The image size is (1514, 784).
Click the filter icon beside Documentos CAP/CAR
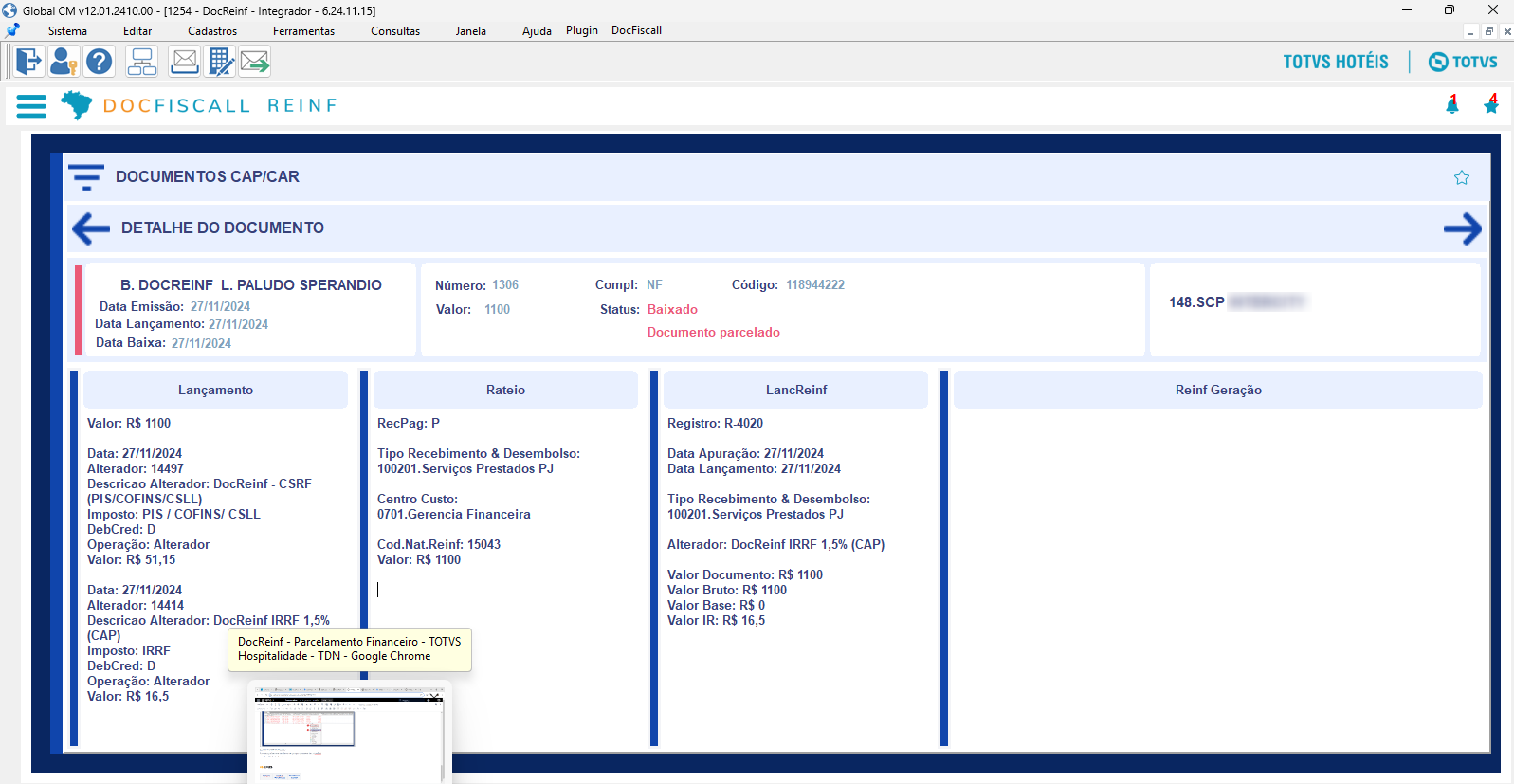coord(86,177)
